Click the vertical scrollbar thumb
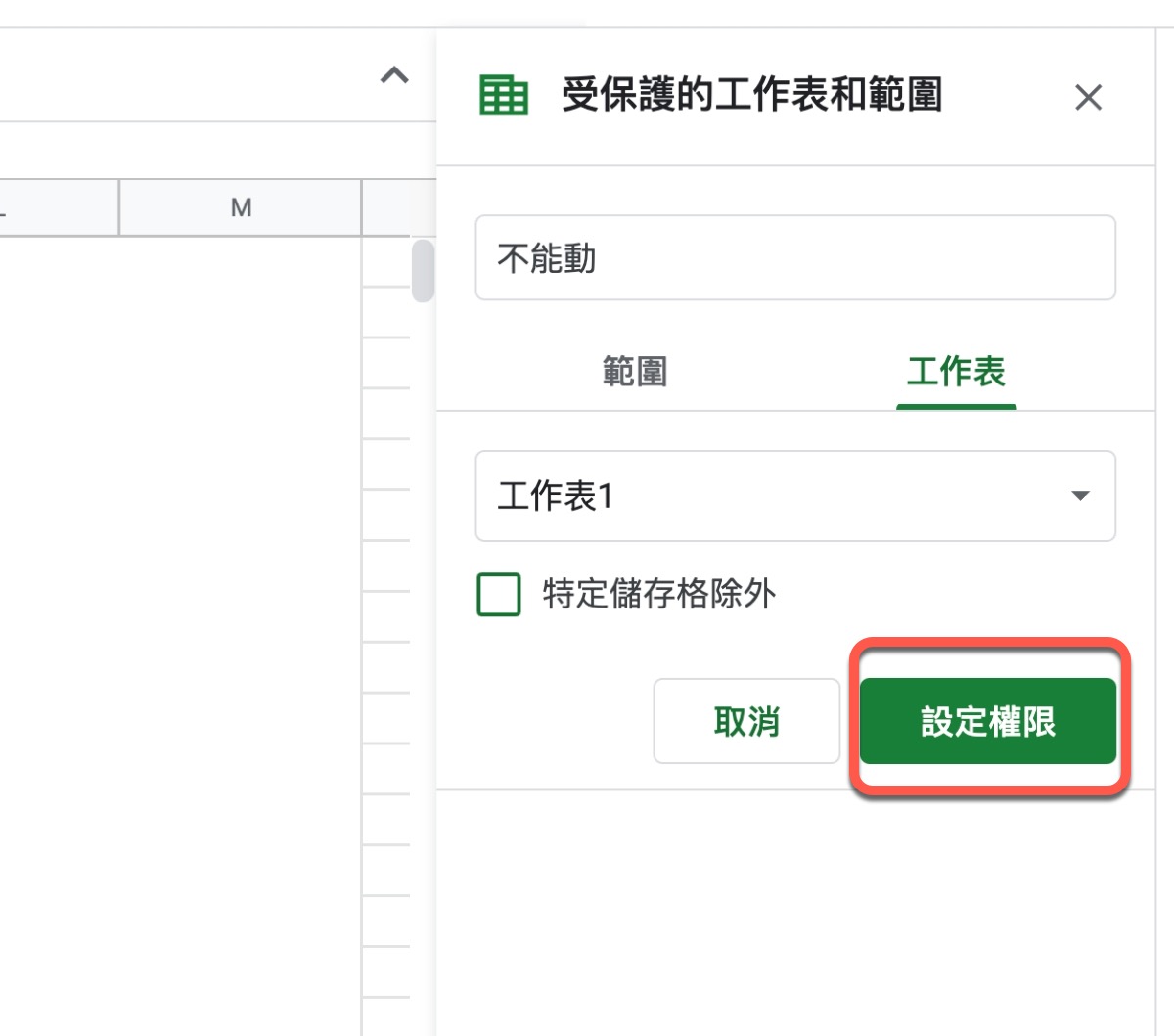Screen dimensions: 1174x1036 pyautogui.click(x=423, y=270)
